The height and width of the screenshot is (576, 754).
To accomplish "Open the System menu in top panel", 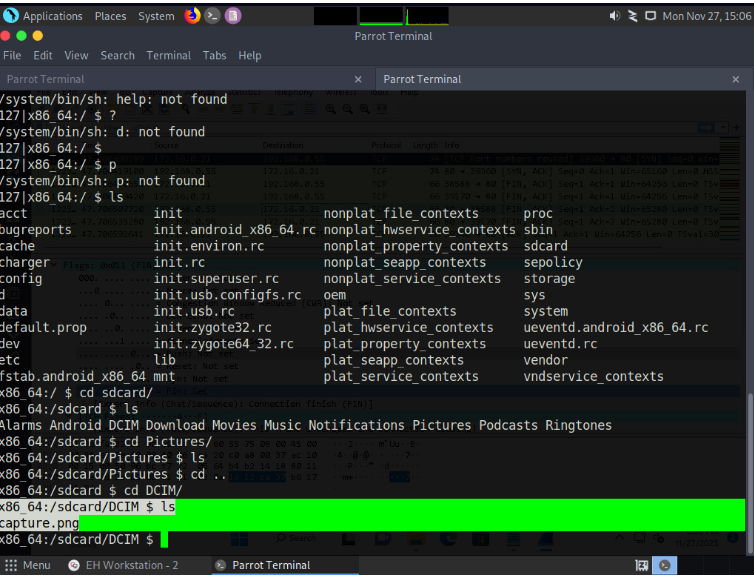I will pos(156,16).
